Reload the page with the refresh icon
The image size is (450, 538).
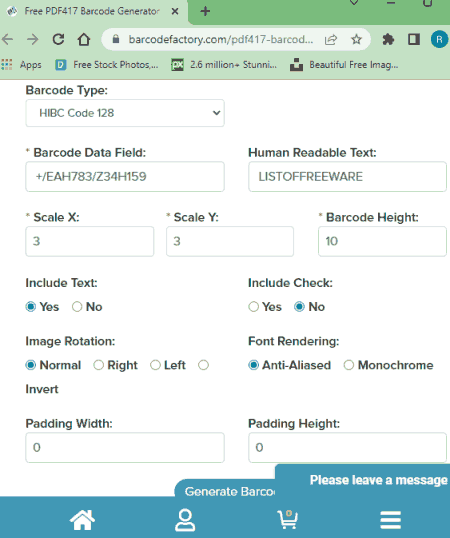coord(58,39)
